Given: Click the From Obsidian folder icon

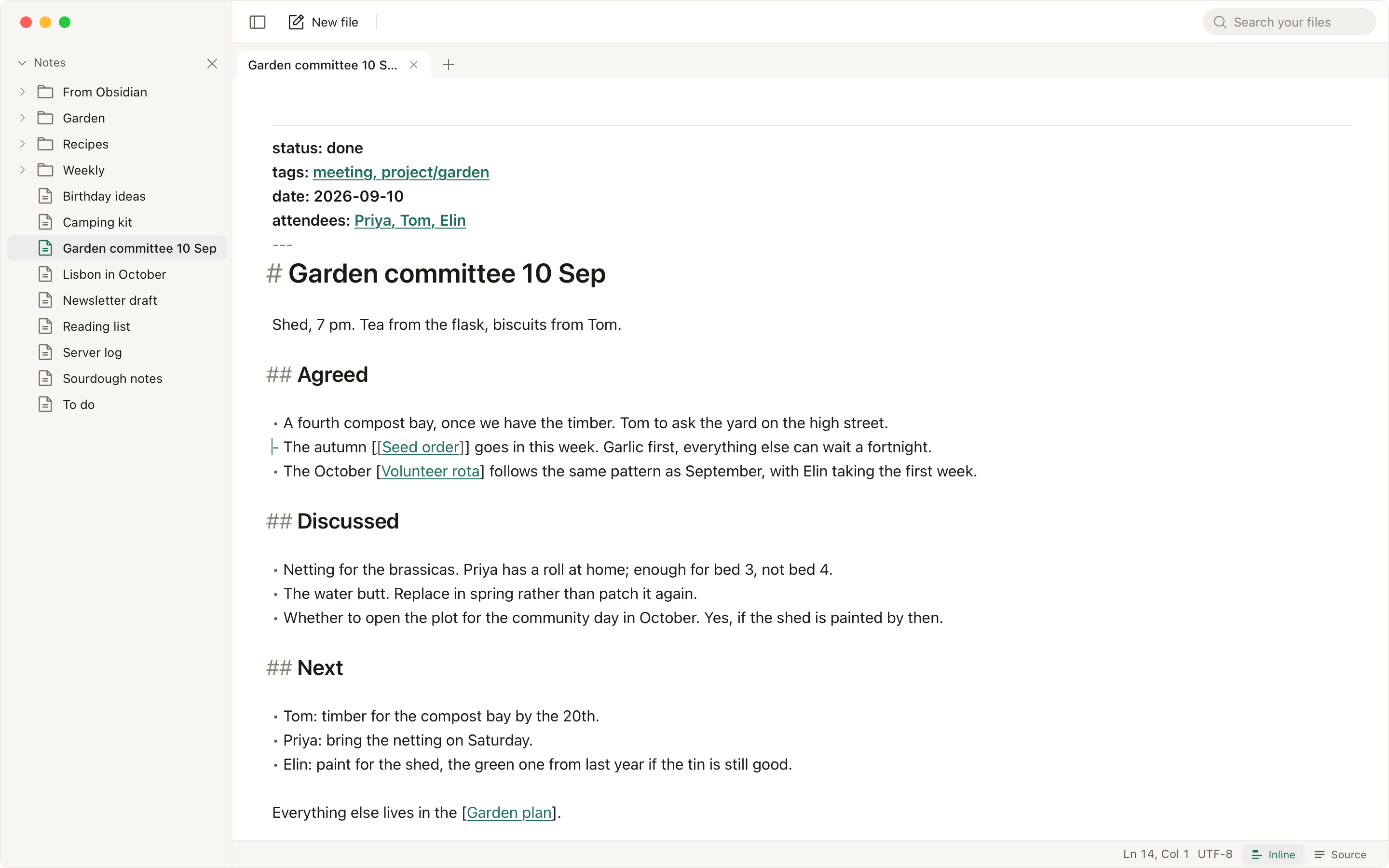Looking at the screenshot, I should click(x=45, y=92).
